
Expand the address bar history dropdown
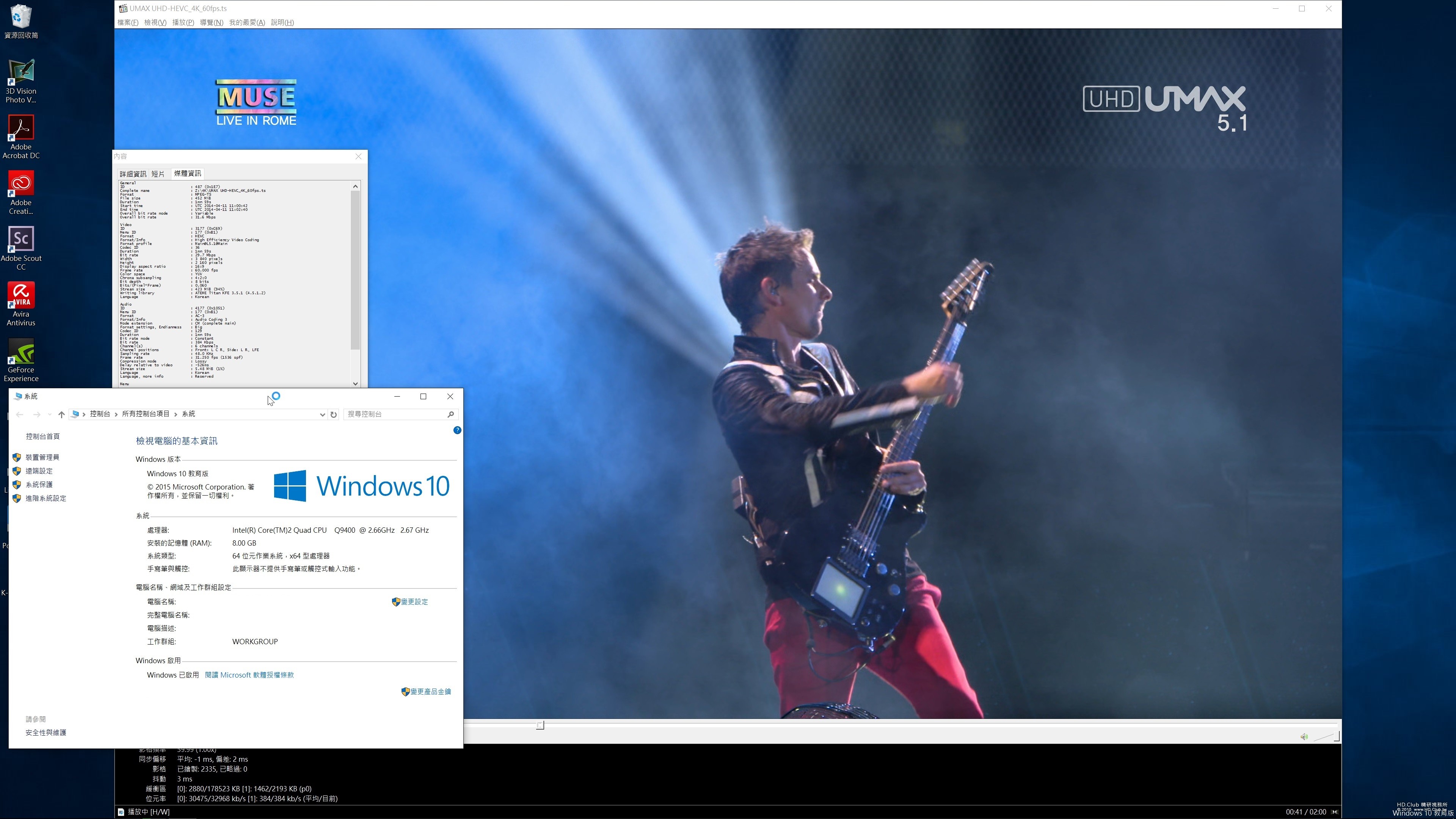pyautogui.click(x=322, y=414)
